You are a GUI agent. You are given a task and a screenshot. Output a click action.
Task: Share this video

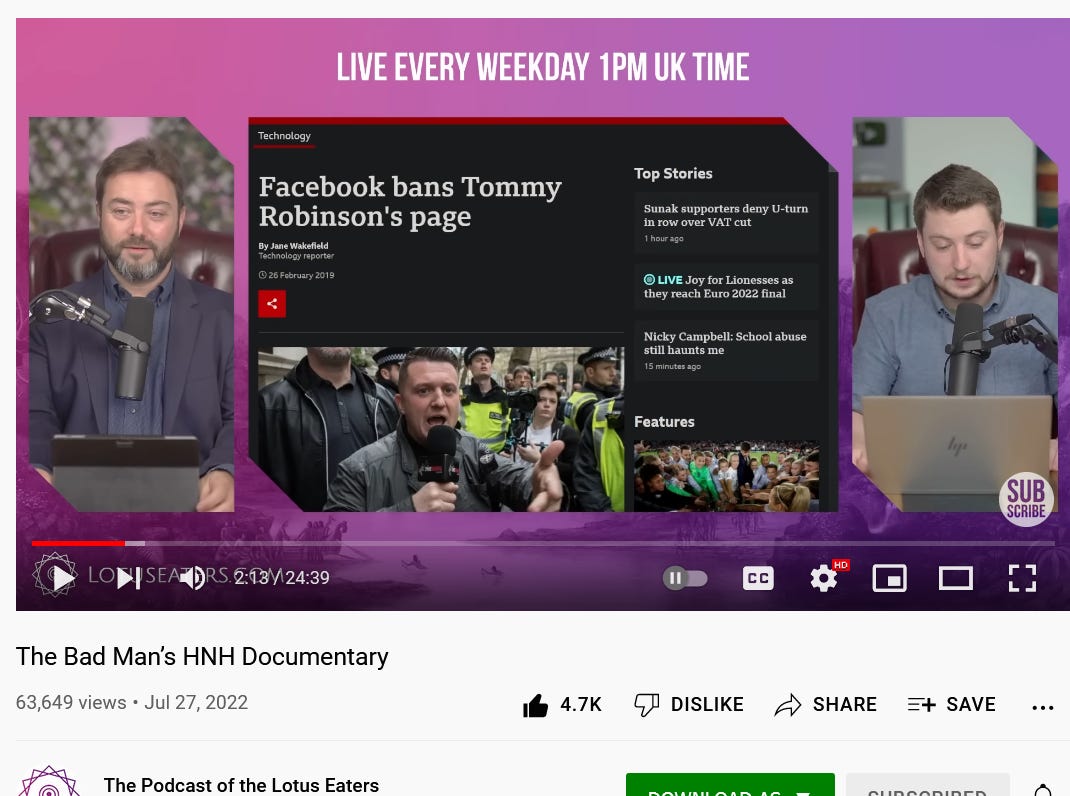826,705
